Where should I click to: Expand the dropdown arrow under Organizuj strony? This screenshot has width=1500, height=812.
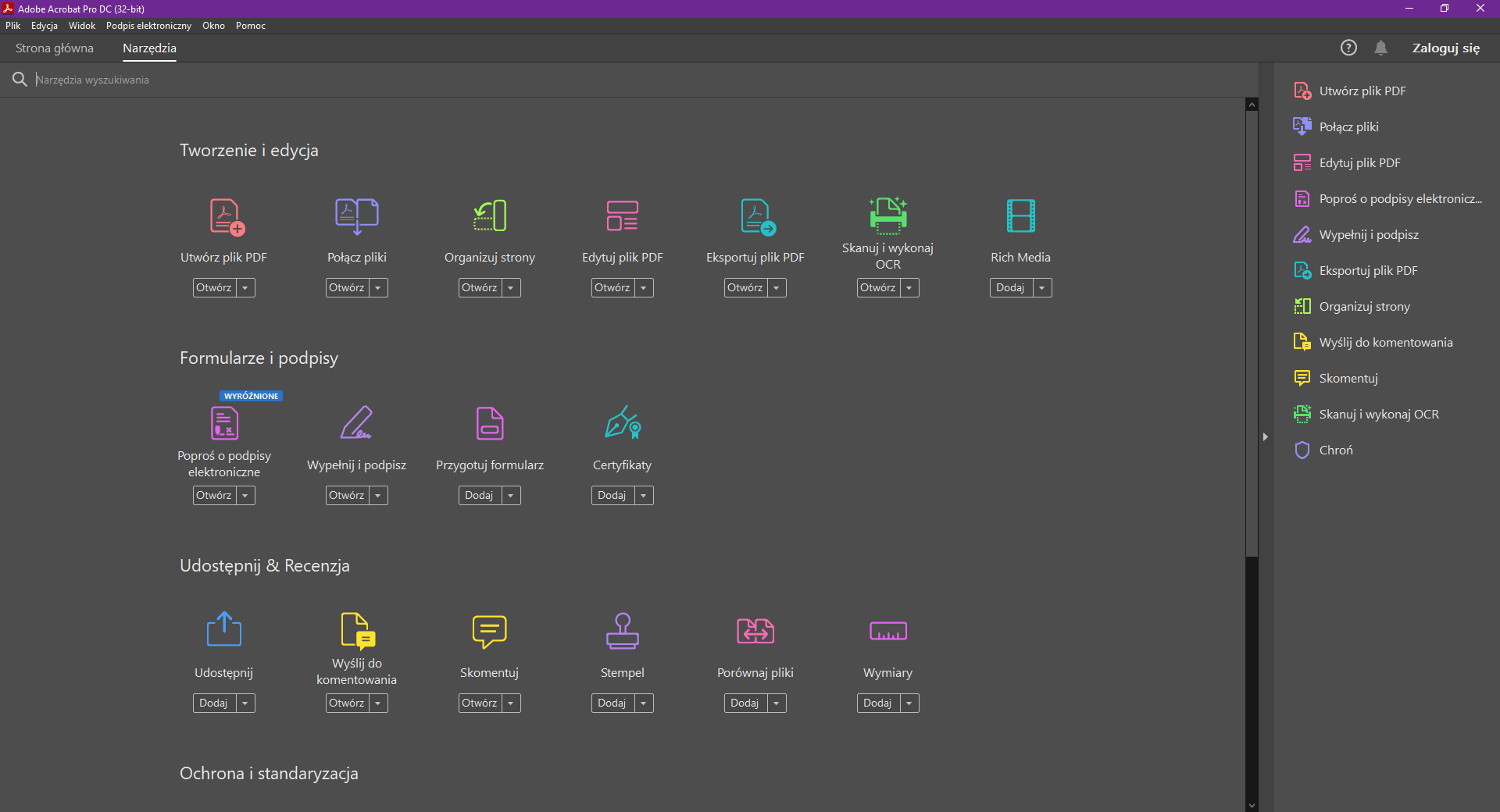(x=511, y=288)
